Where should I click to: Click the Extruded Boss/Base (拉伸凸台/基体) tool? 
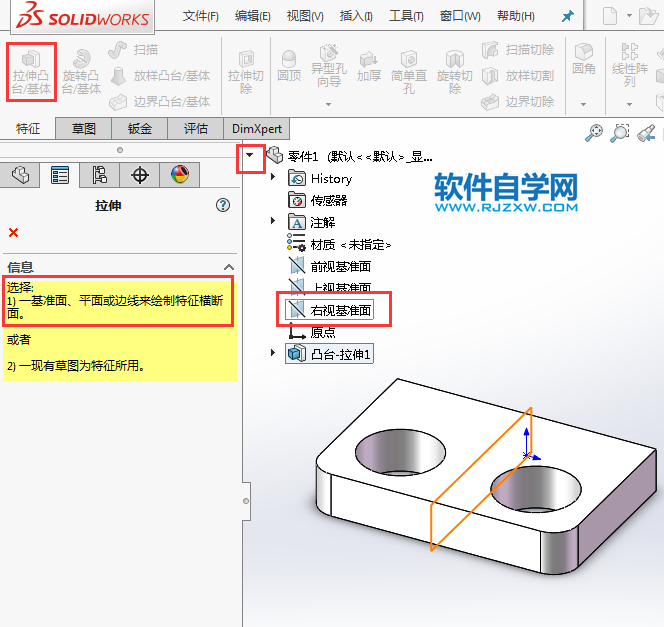pyautogui.click(x=31, y=72)
